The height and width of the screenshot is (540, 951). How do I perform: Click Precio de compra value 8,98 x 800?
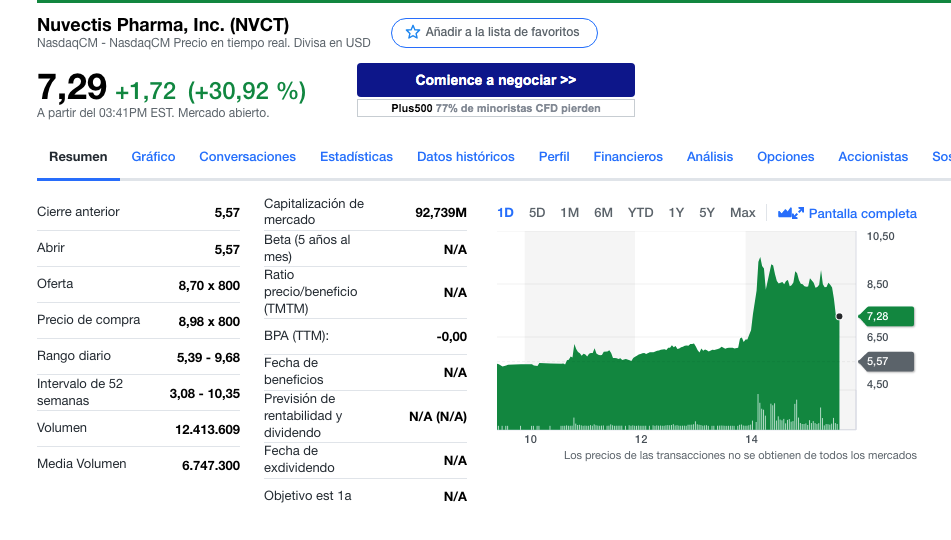(209, 322)
